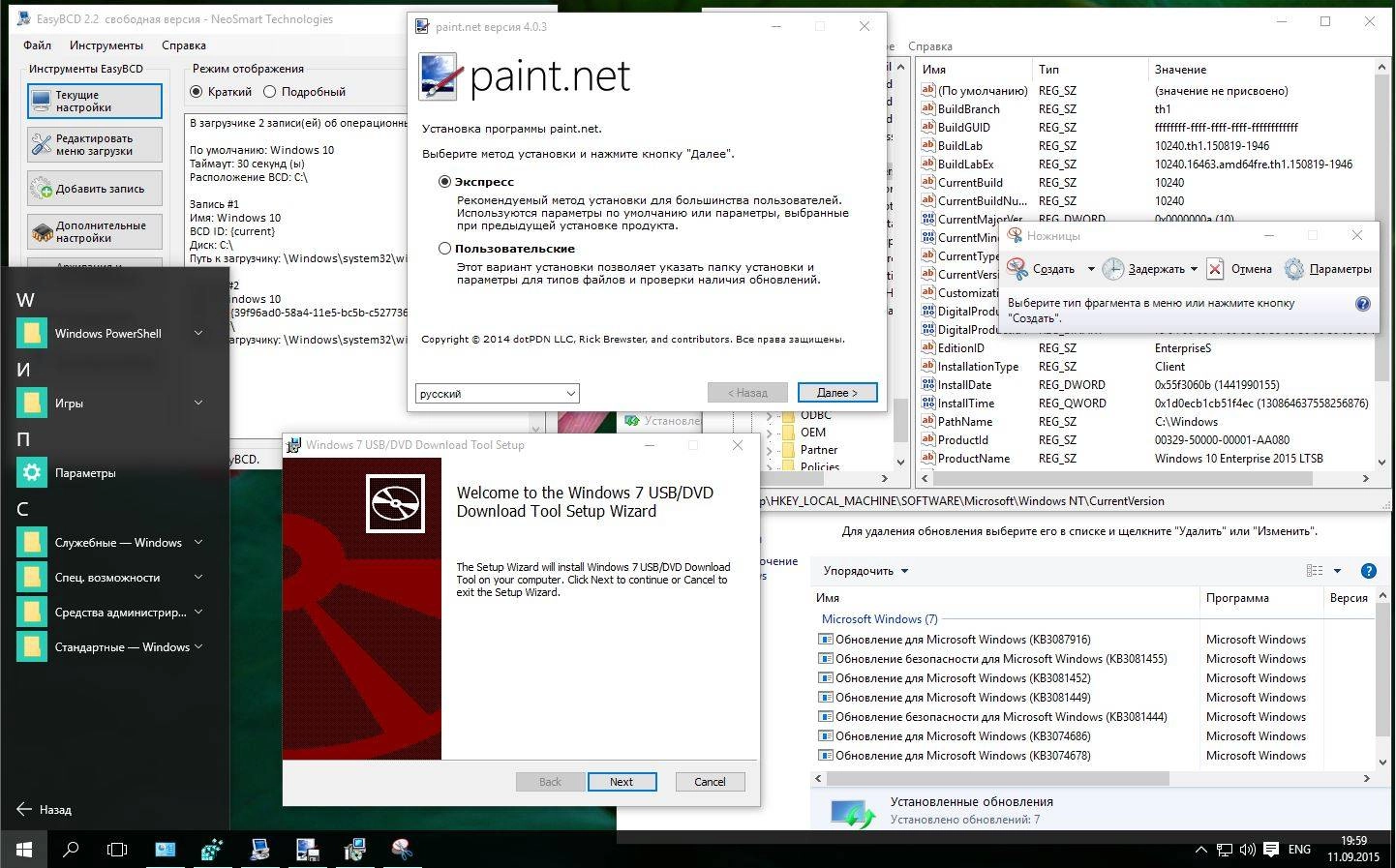Screen dimensions: 1396x868
Task: Click Назад at bottom of Start menu
Action: tap(45, 809)
